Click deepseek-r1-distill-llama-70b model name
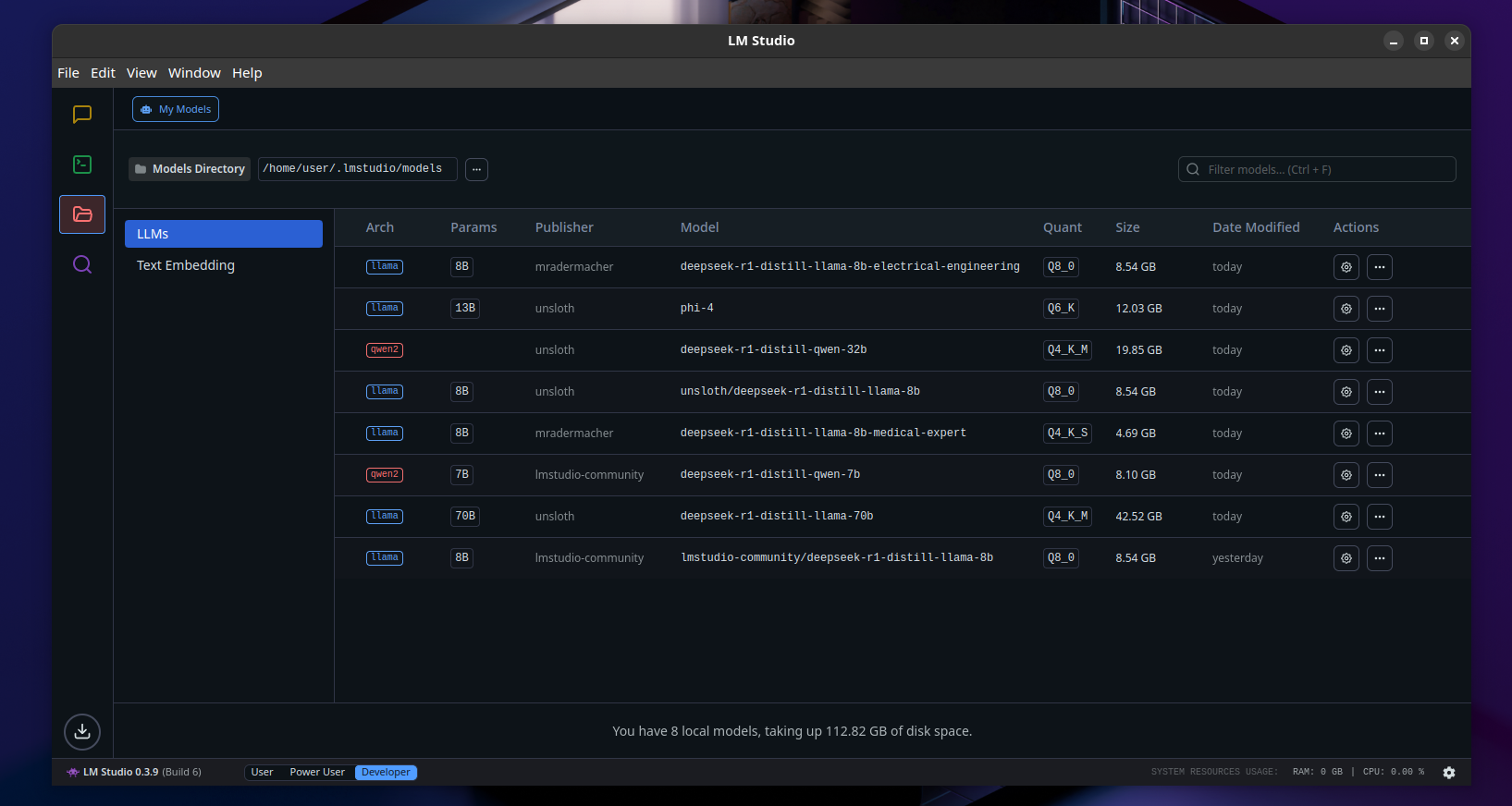The height and width of the screenshot is (806, 1512). 777,516
